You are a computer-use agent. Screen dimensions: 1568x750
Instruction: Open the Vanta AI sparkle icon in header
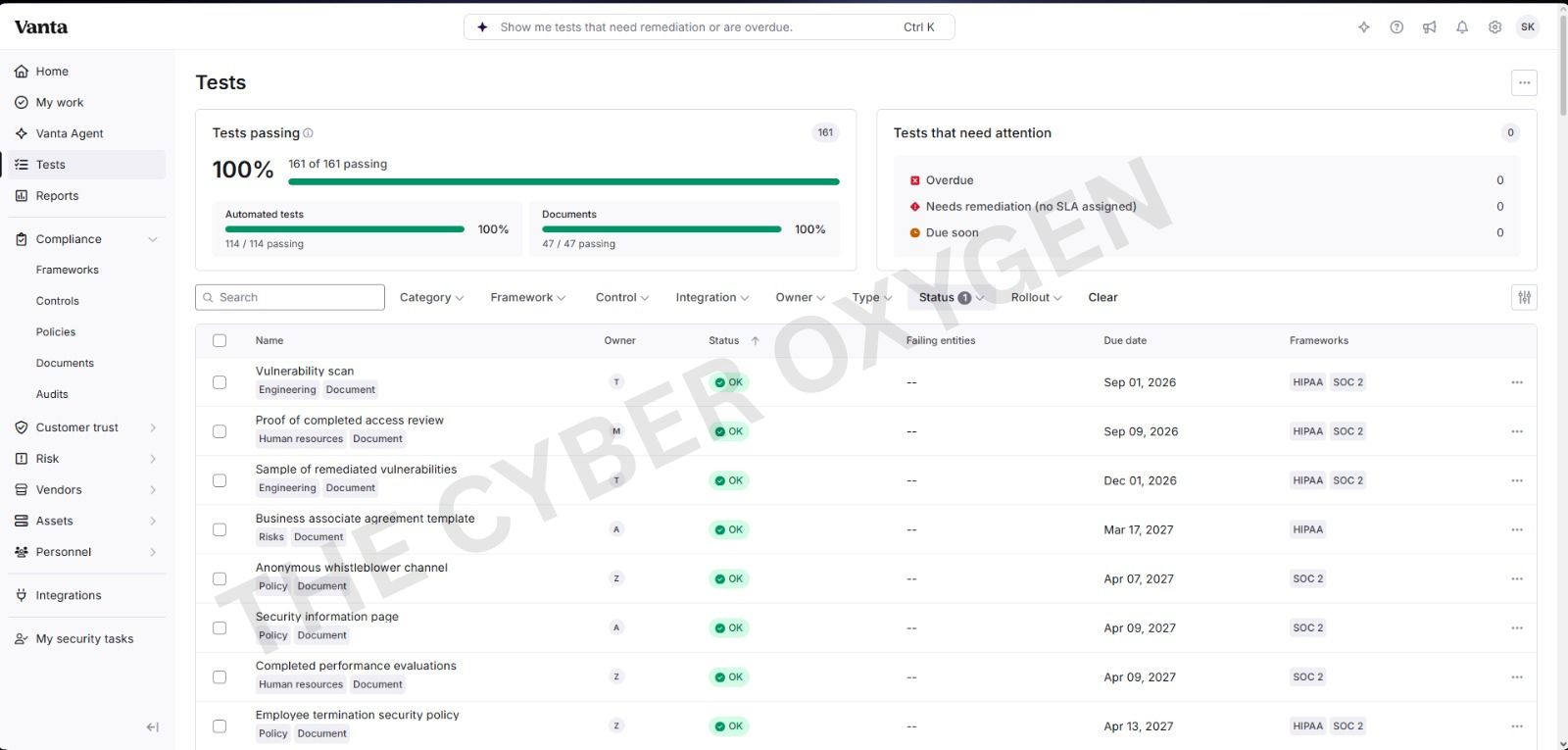1364,27
